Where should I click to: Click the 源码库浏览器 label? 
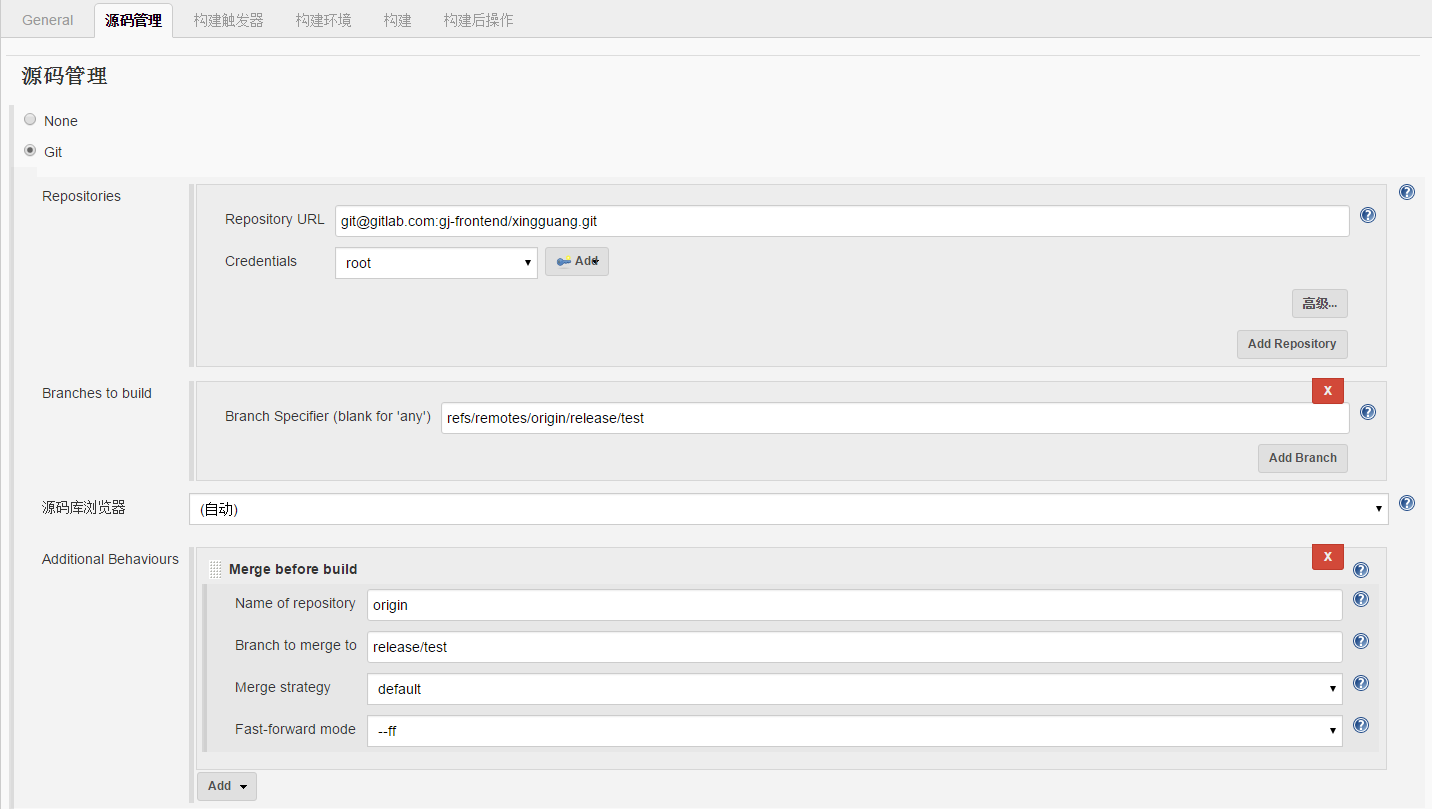[84, 507]
